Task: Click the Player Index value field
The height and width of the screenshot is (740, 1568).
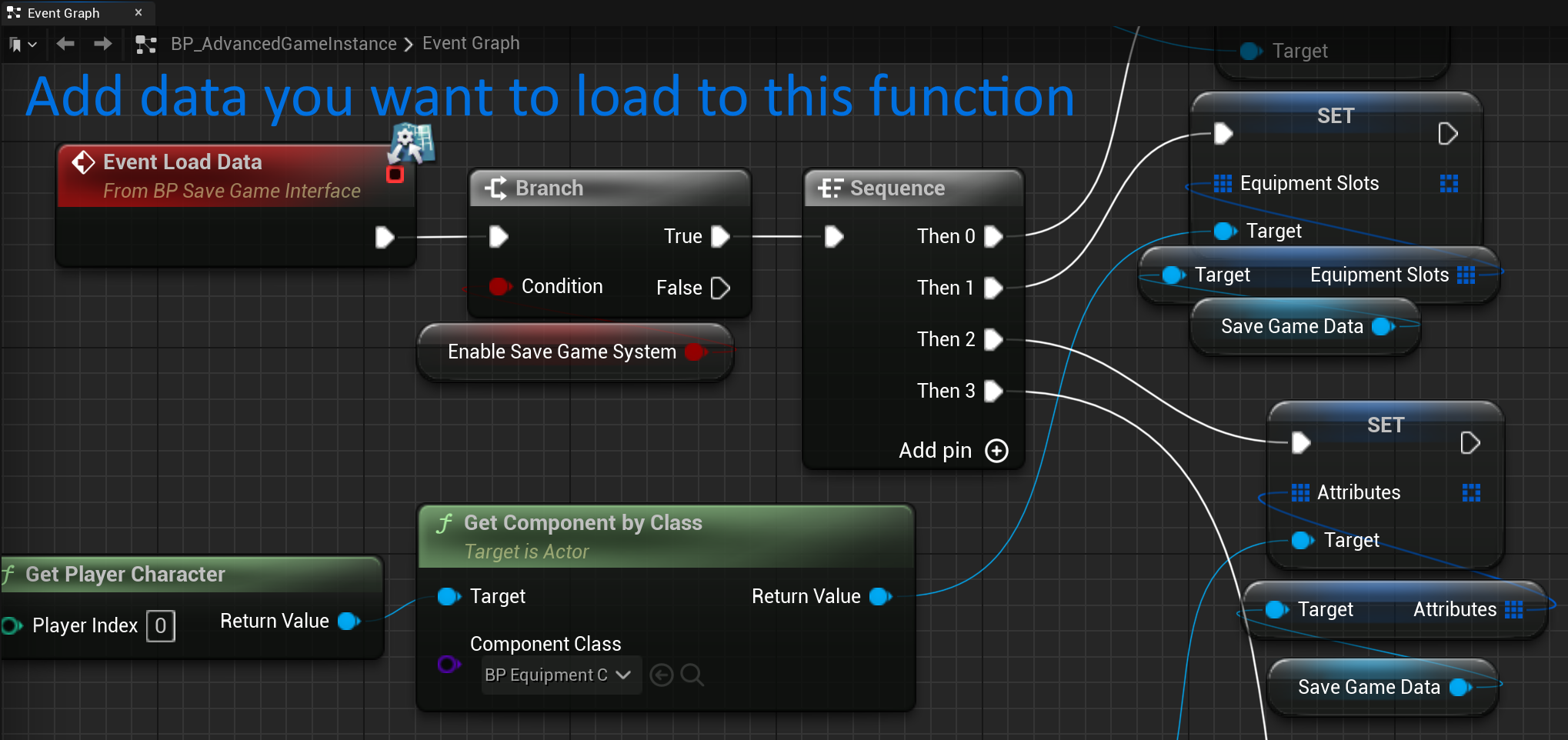Action: 160,626
